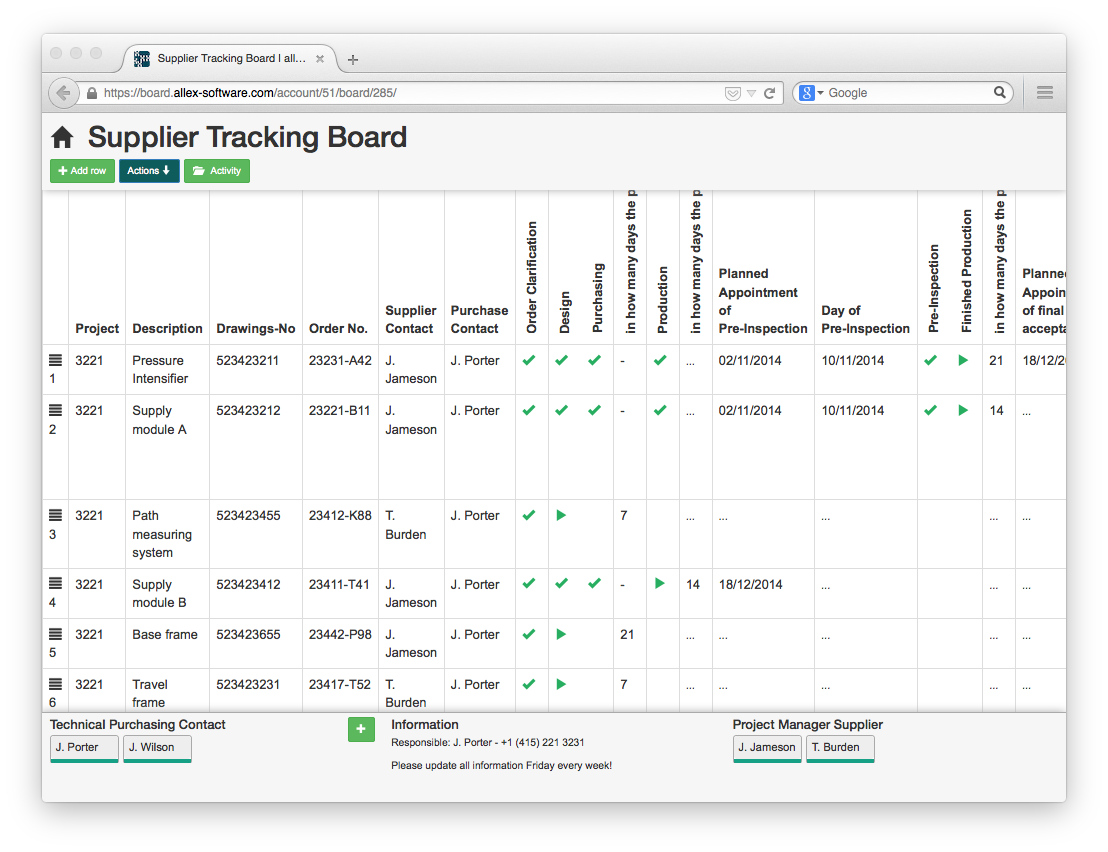Screen dimensions: 1108x852
Task: Click Design in-progress arrow for Travel frame
Action: [x=561, y=685]
